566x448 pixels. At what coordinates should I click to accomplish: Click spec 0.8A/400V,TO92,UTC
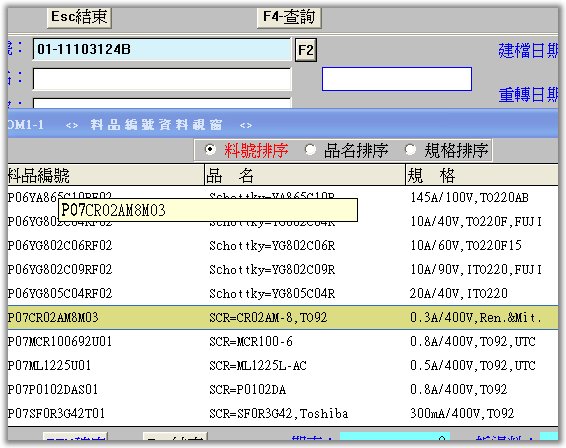coord(473,342)
